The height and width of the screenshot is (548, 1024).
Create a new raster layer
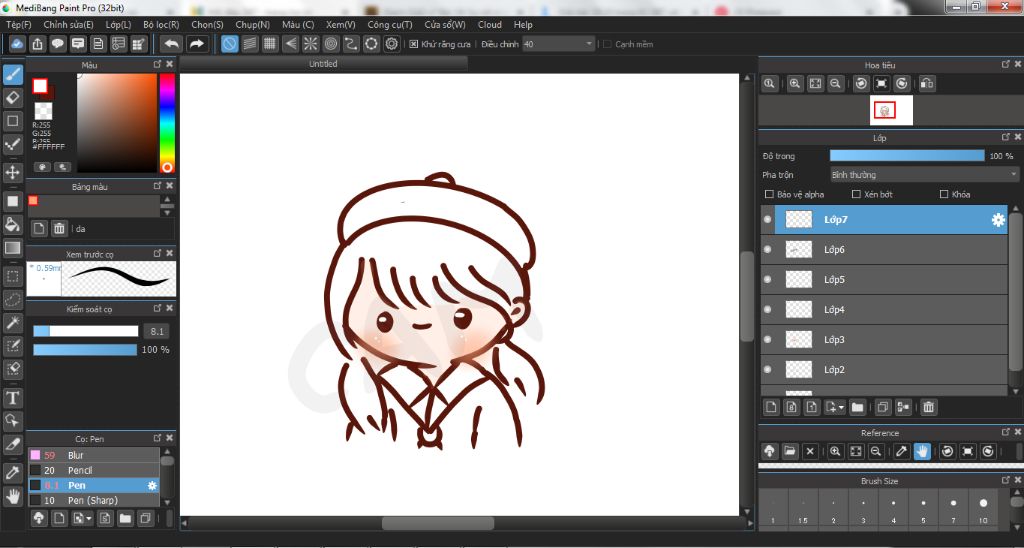[x=771, y=407]
